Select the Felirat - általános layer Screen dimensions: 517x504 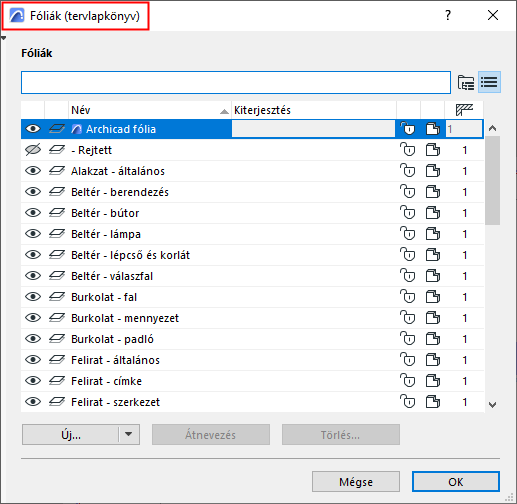tap(252, 360)
